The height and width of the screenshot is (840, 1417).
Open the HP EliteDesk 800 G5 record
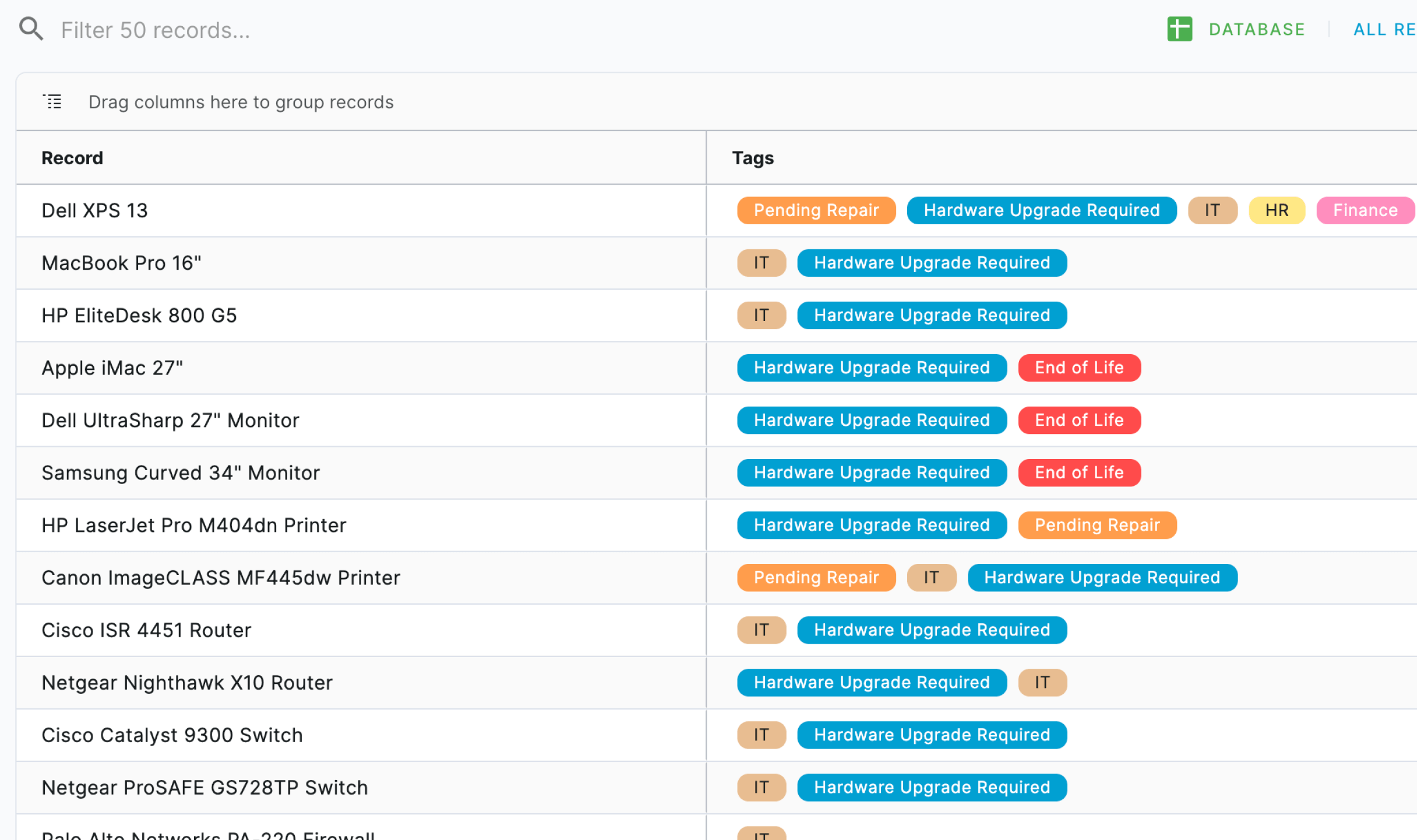tap(139, 315)
